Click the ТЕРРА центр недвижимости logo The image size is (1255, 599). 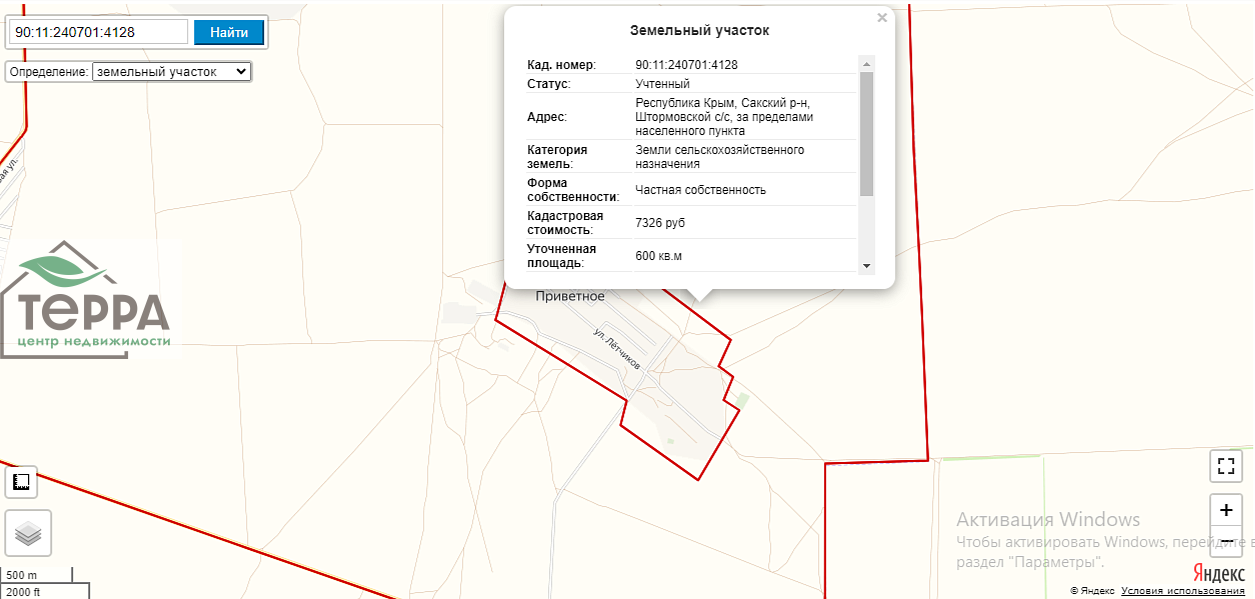tap(87, 300)
